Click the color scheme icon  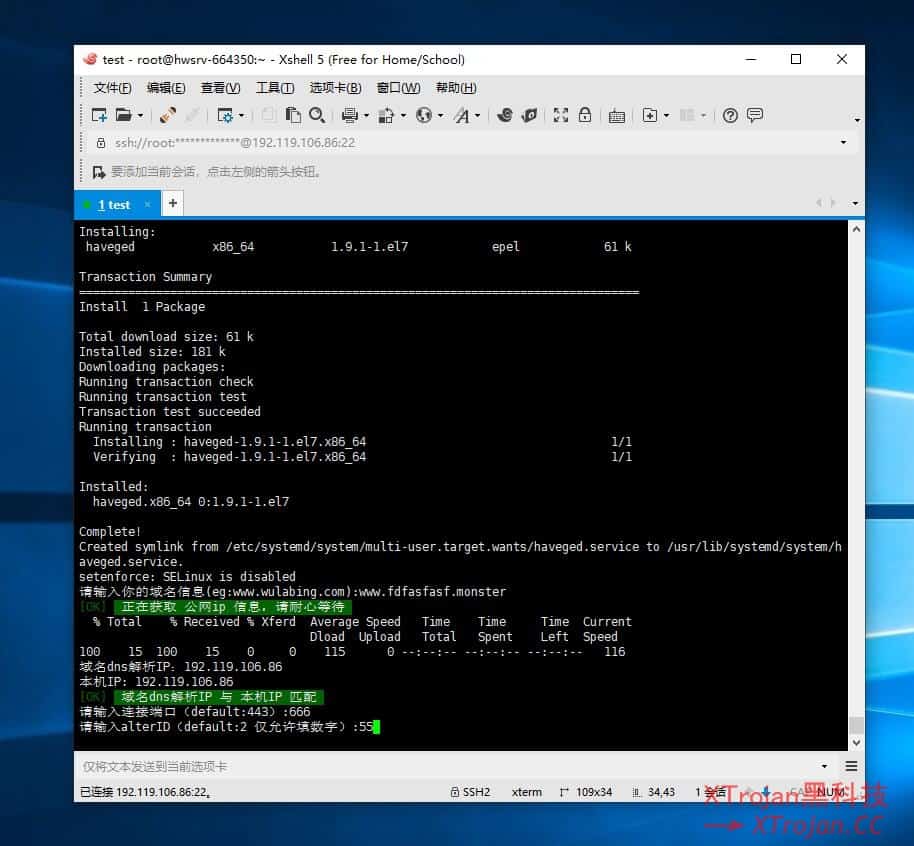coord(386,115)
